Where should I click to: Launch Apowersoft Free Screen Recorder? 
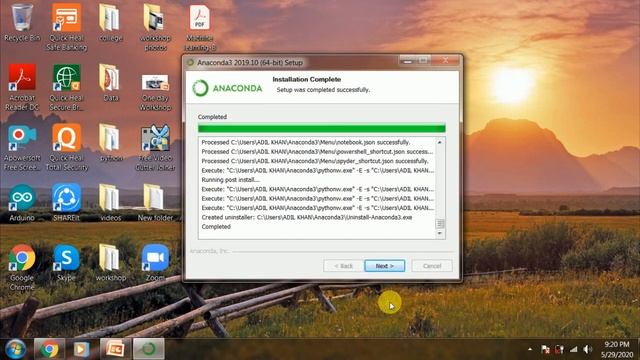(x=22, y=147)
